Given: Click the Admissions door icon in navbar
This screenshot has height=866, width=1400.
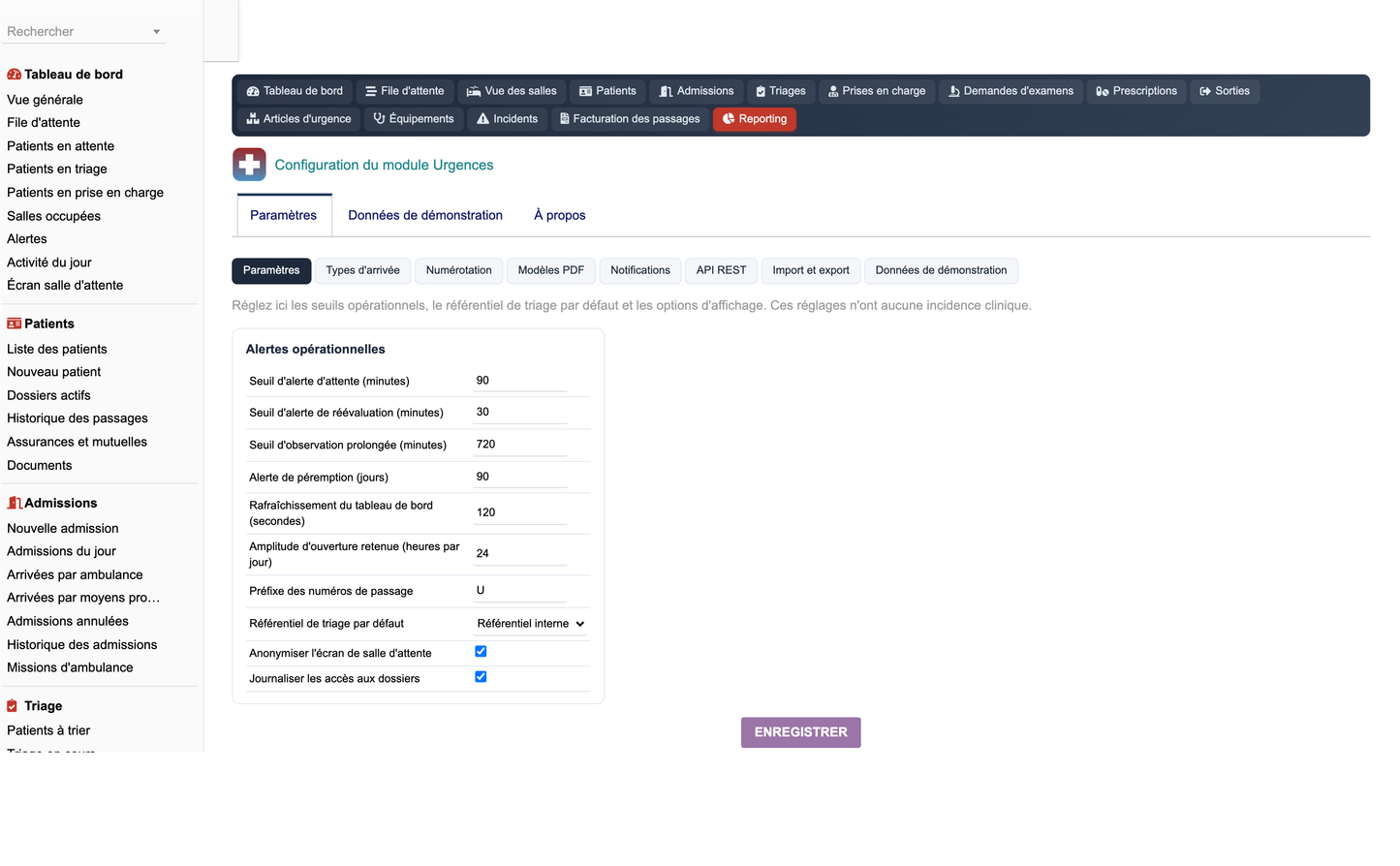Looking at the screenshot, I should 666,91.
